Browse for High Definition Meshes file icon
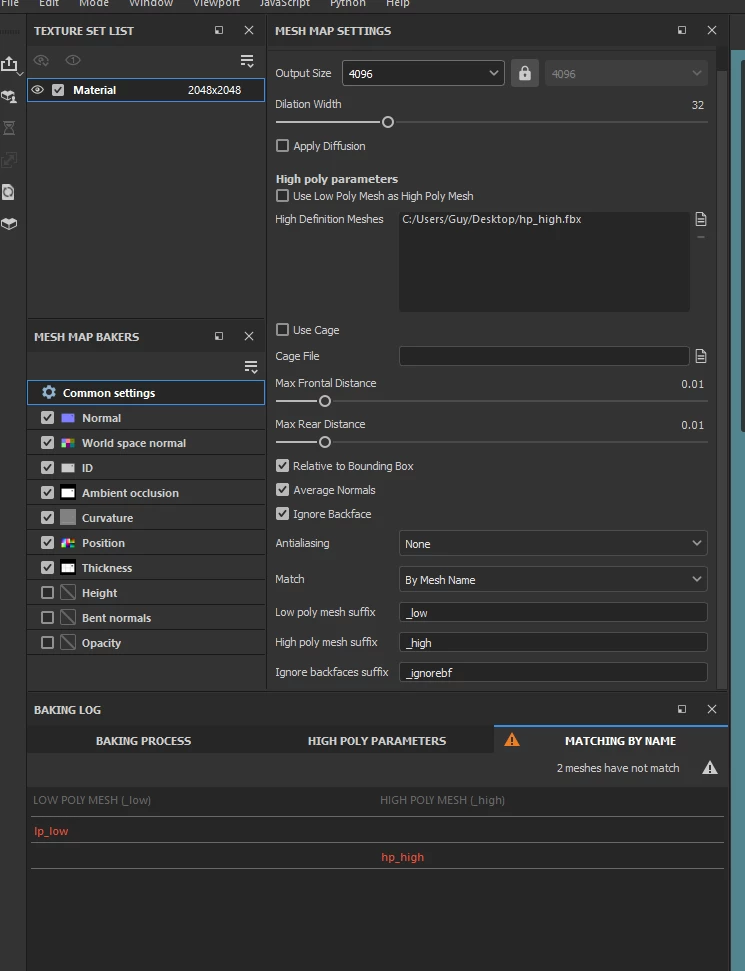 (700, 219)
